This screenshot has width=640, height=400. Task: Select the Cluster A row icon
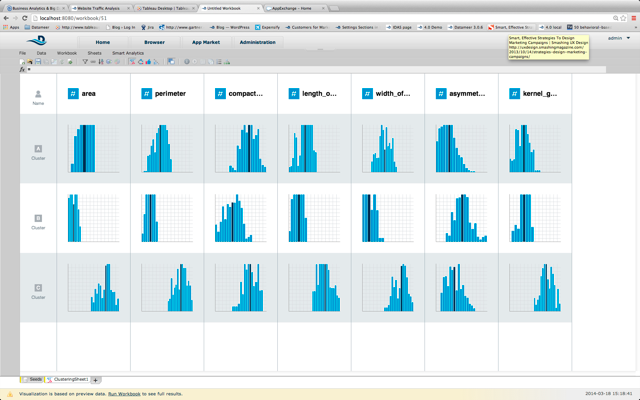click(38, 149)
